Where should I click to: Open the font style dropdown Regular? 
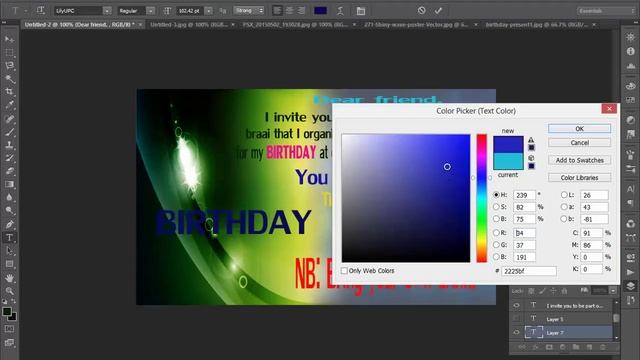[150, 11]
